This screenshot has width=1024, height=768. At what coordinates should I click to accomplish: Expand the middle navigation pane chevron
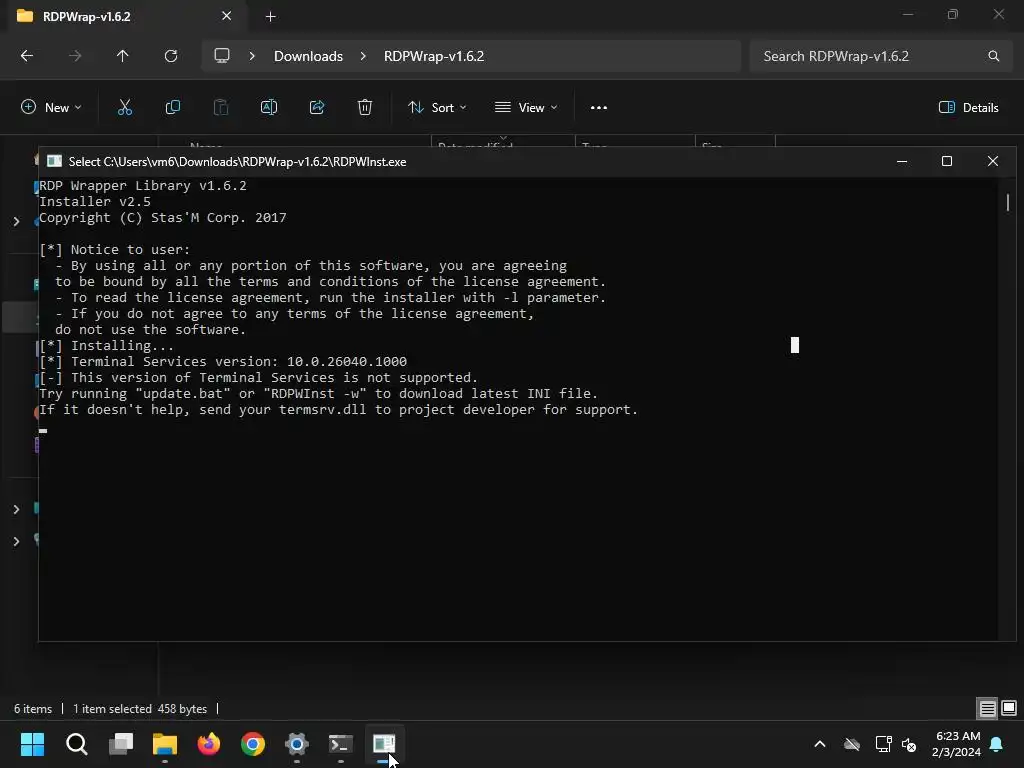click(x=16, y=509)
